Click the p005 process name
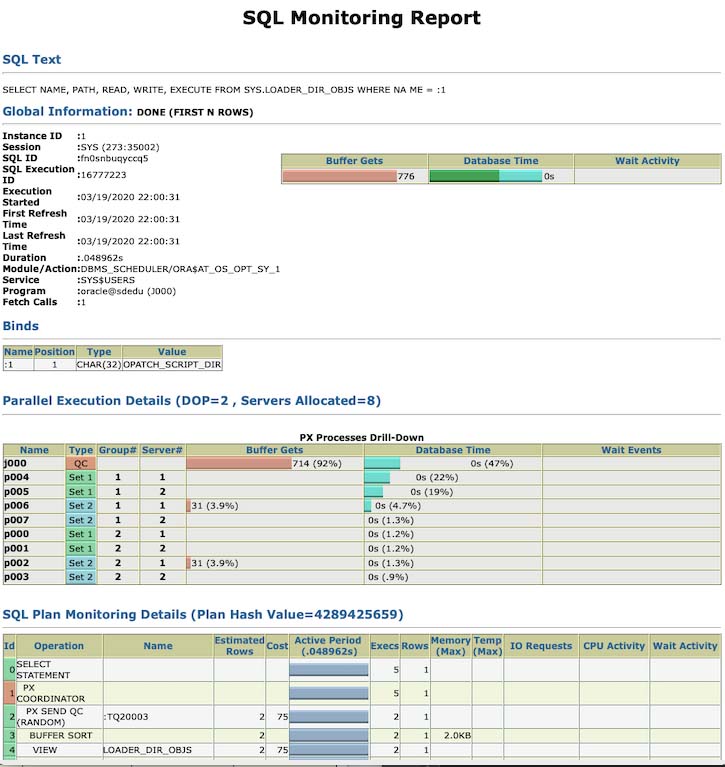The height and width of the screenshot is (767, 725). tap(17, 492)
